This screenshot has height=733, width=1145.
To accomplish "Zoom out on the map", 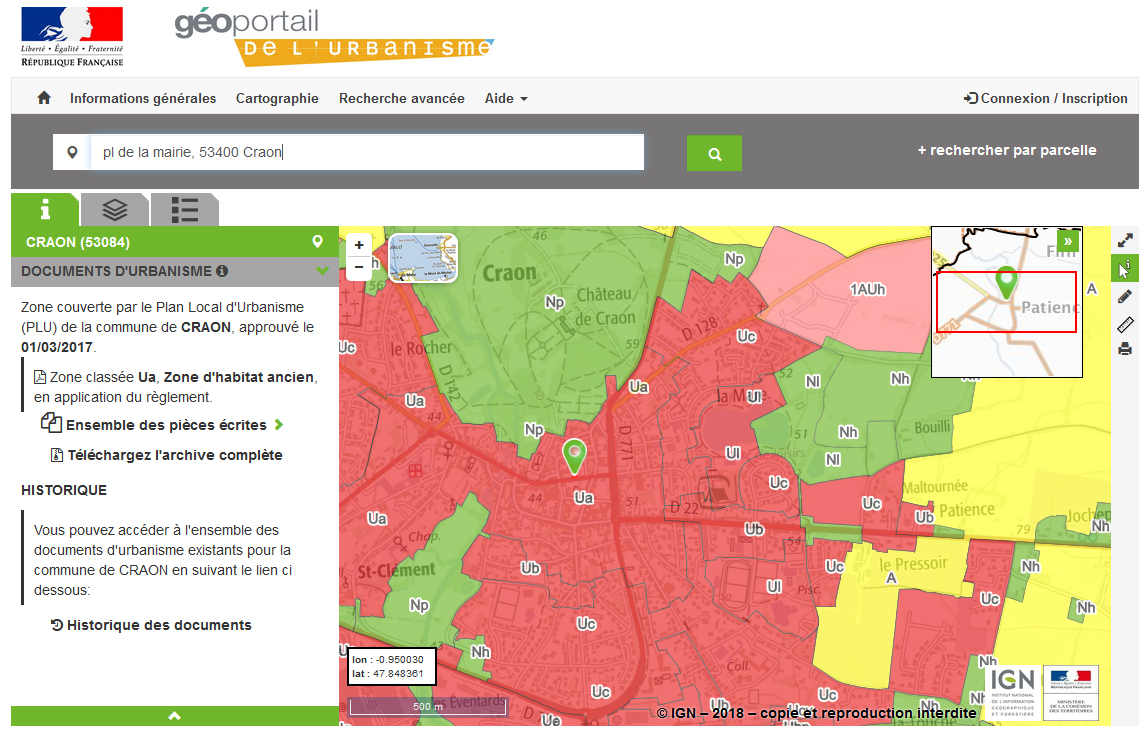I will [359, 267].
